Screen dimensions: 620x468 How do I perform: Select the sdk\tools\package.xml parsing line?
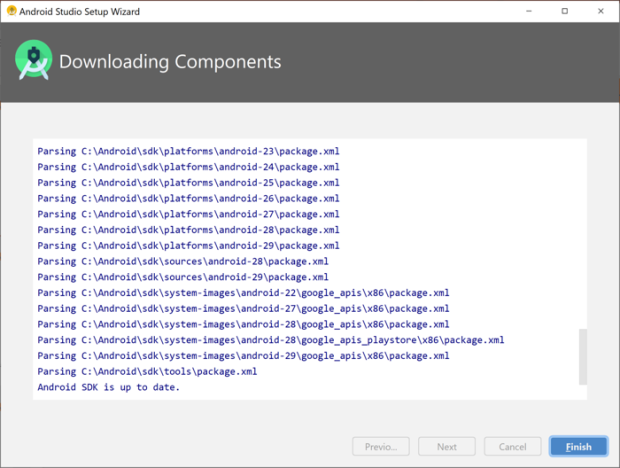[147, 372]
